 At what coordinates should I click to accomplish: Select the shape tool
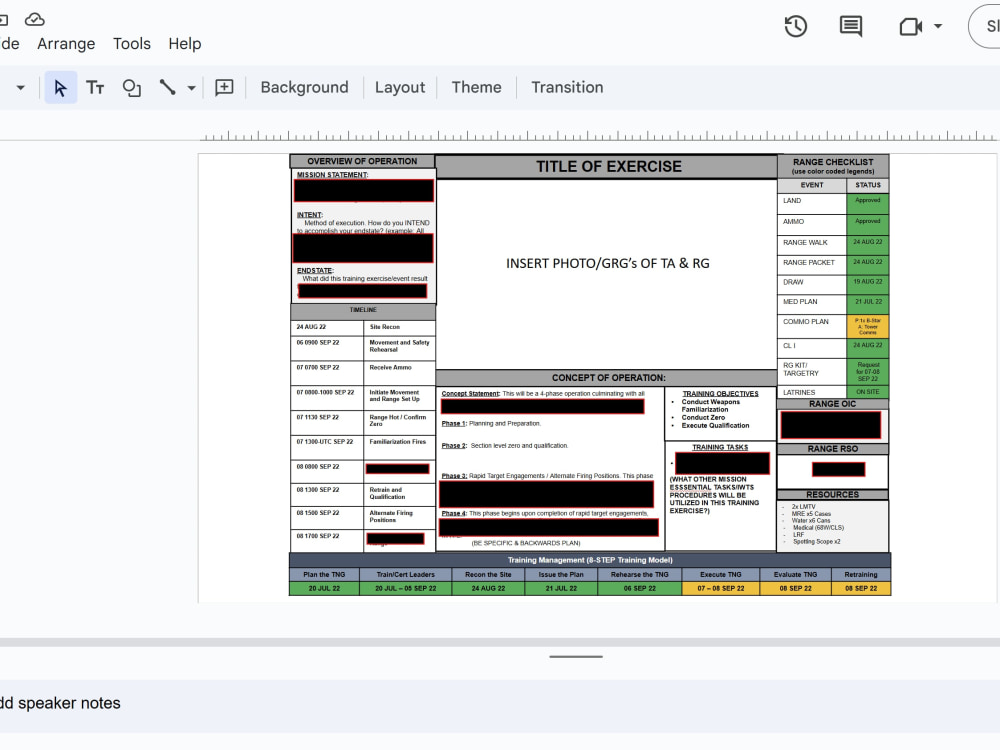coord(131,87)
